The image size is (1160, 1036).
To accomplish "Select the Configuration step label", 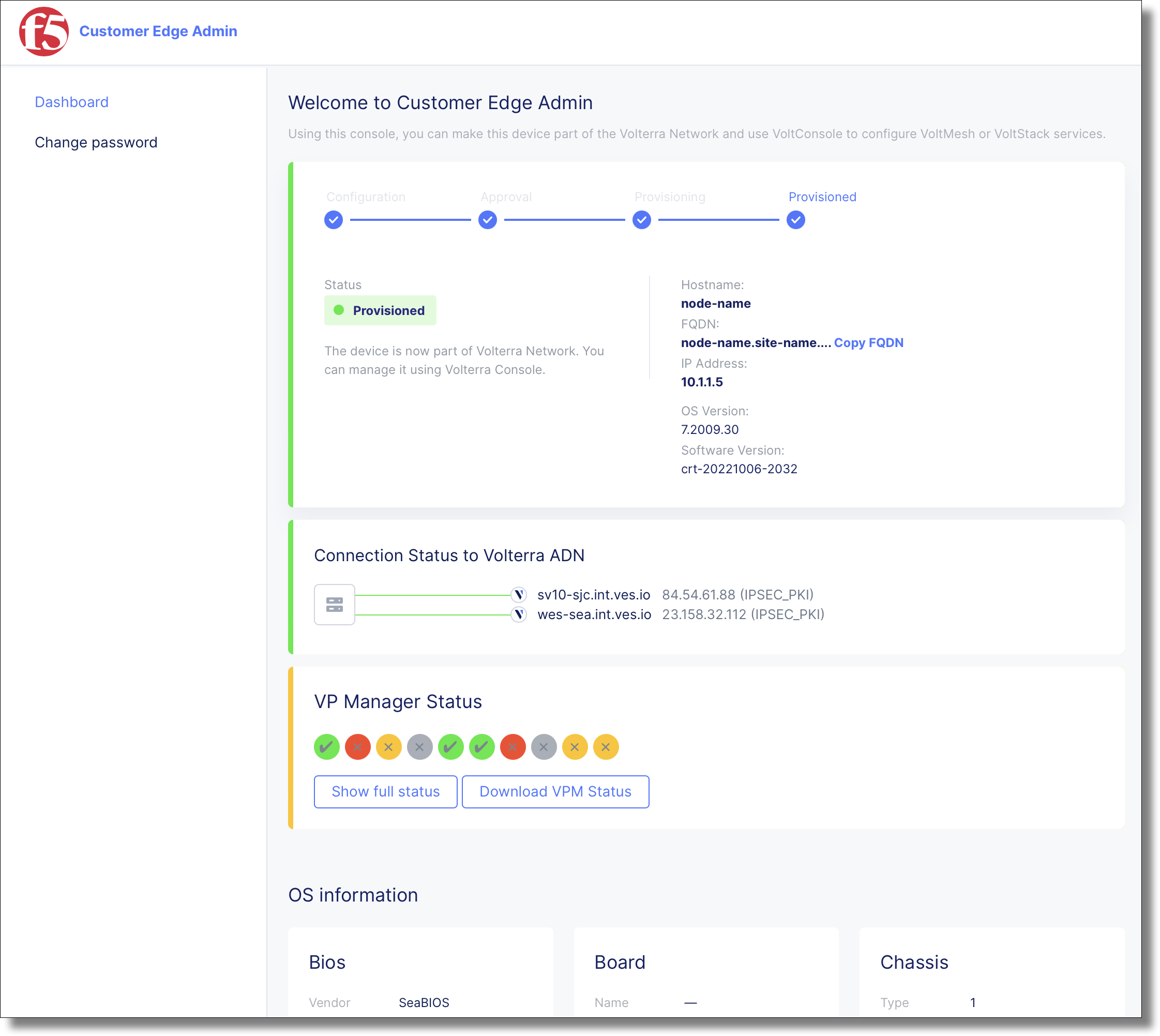I will click(366, 197).
